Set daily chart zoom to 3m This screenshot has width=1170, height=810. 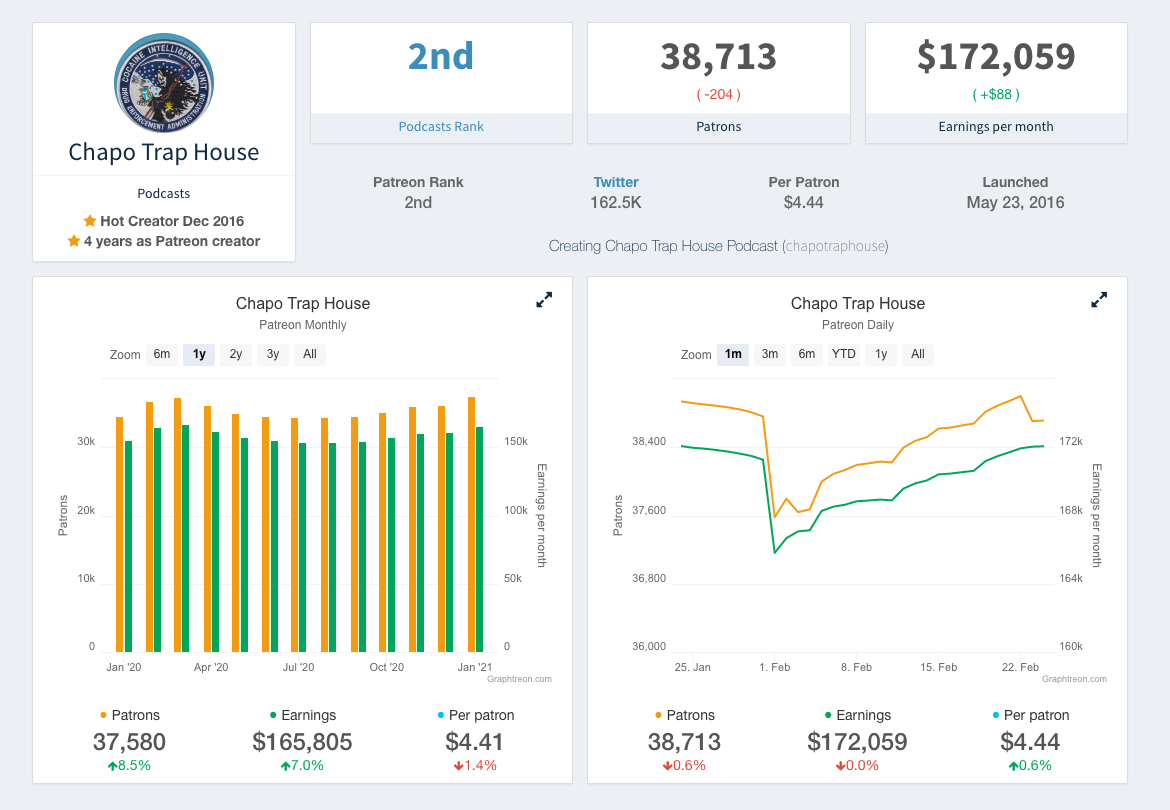click(x=770, y=354)
